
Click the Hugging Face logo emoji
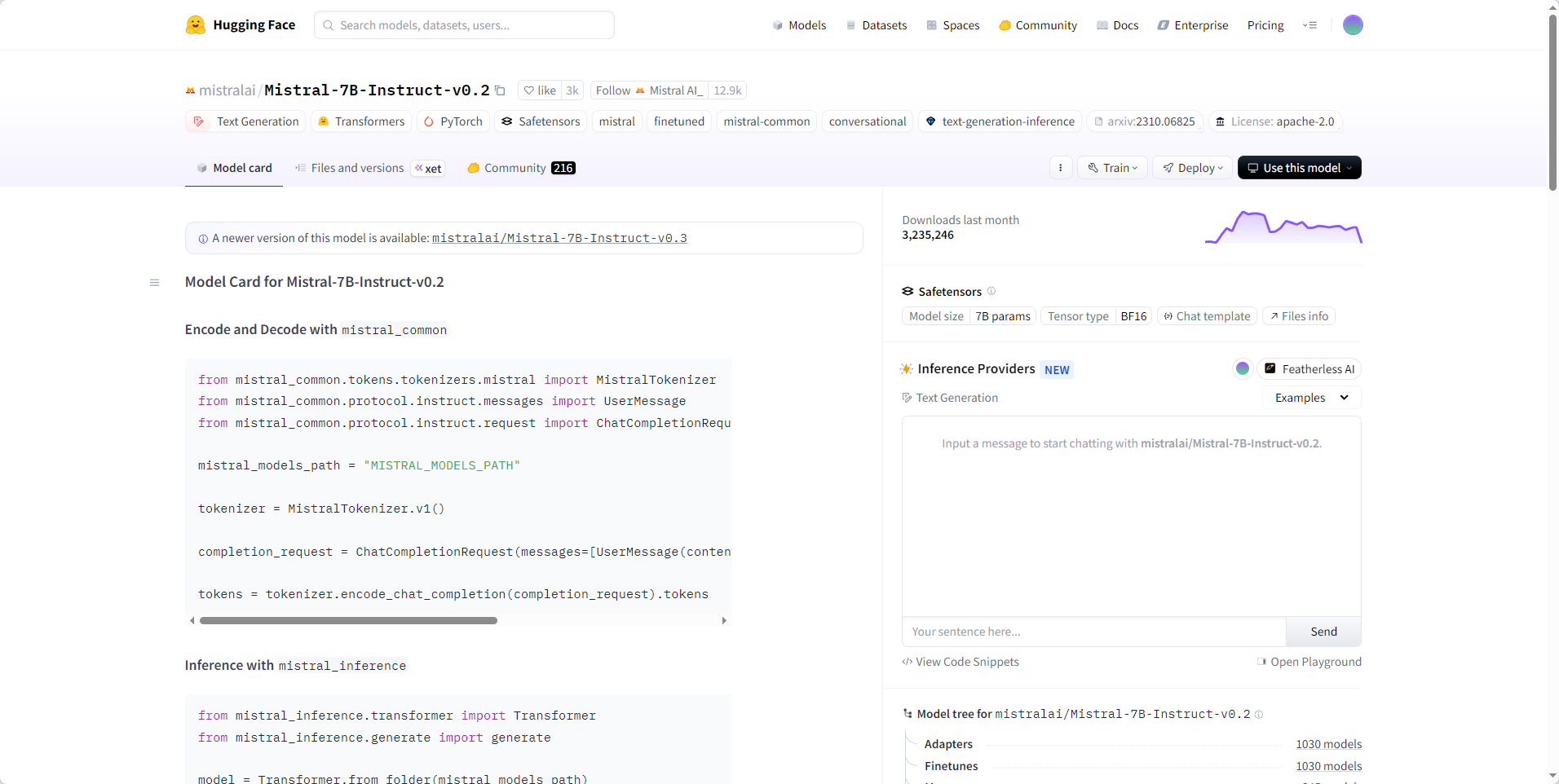[196, 24]
